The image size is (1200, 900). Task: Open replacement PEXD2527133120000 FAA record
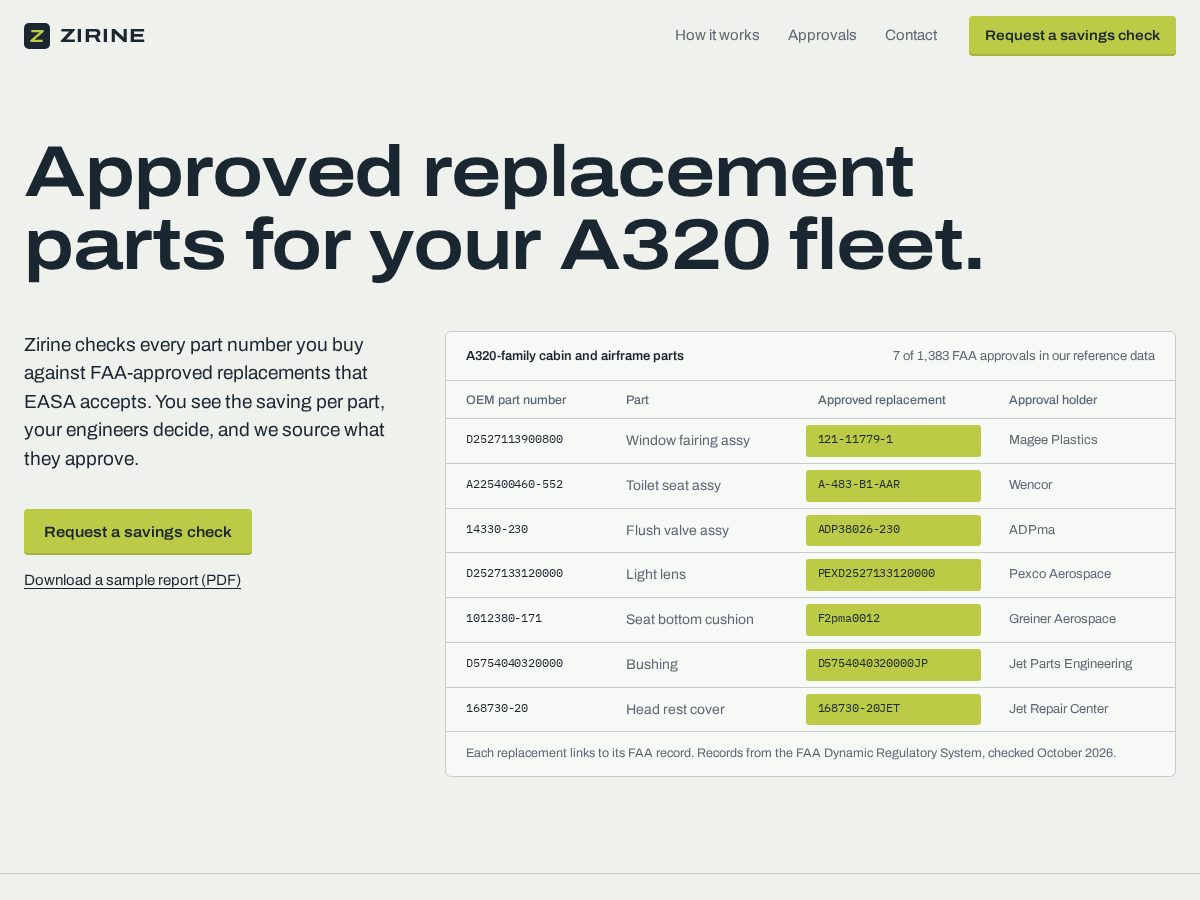[893, 575]
